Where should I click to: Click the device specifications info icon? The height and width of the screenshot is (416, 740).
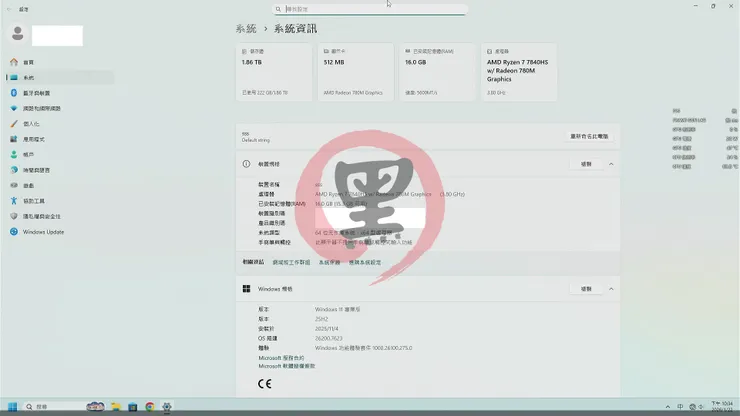[246, 164]
